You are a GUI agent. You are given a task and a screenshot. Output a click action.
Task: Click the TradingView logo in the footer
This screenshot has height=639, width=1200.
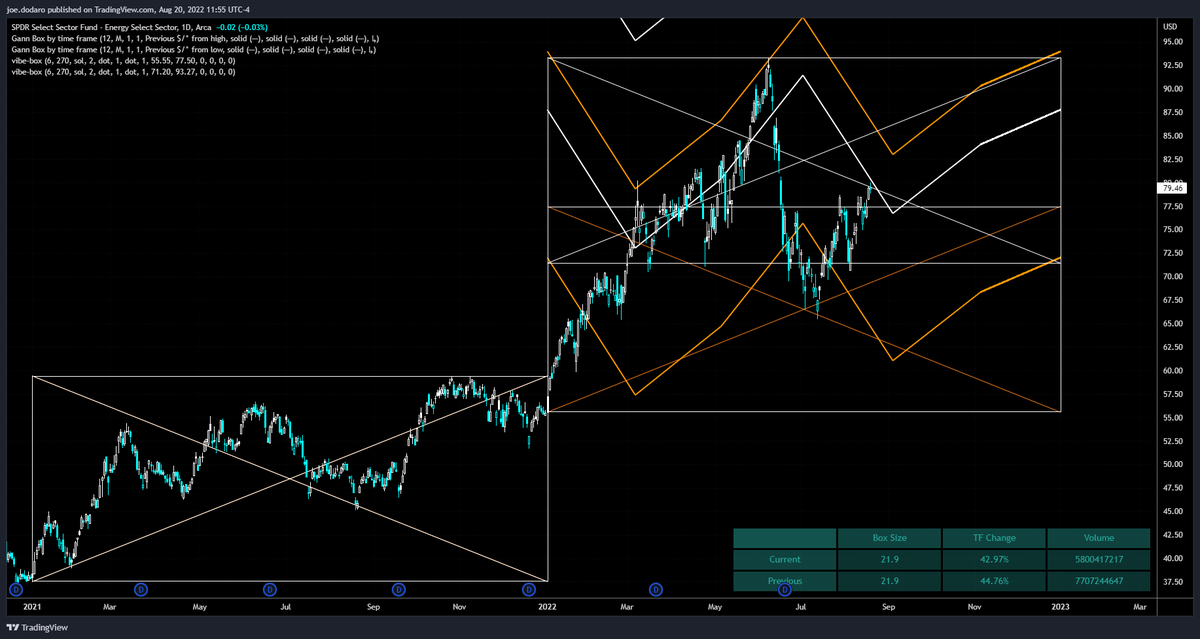tap(36, 627)
